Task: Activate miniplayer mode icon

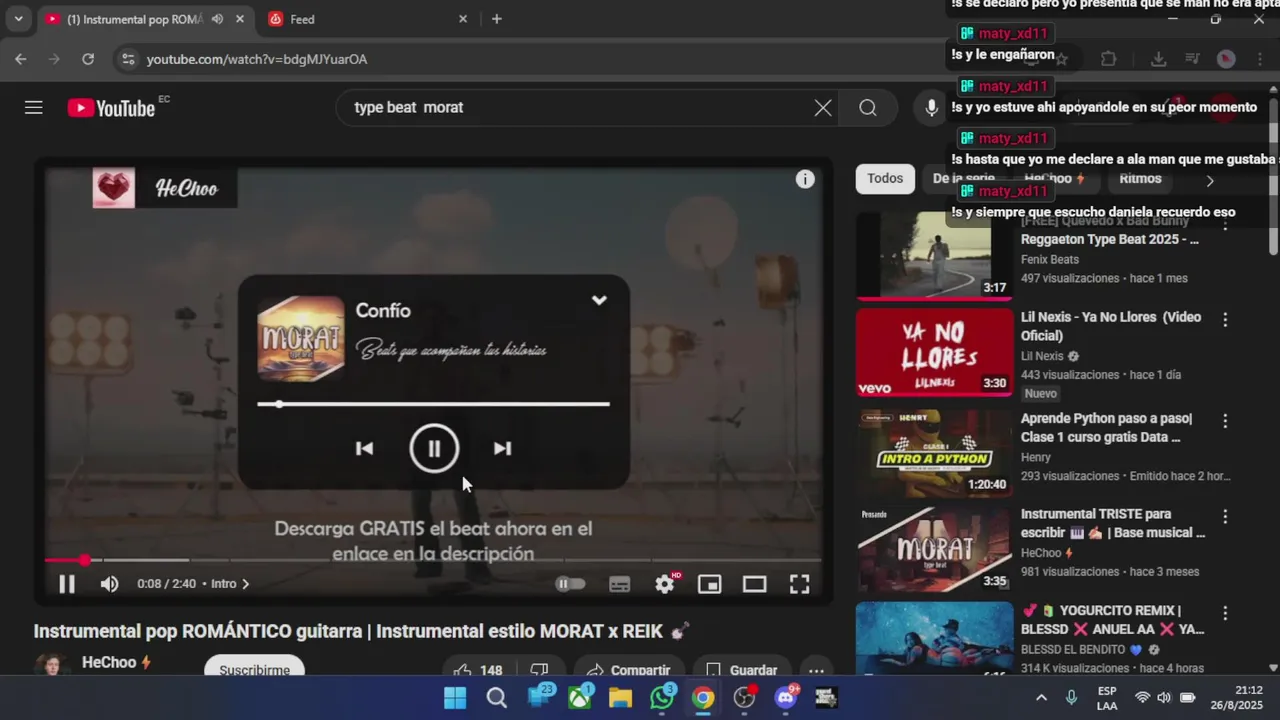Action: coord(709,584)
